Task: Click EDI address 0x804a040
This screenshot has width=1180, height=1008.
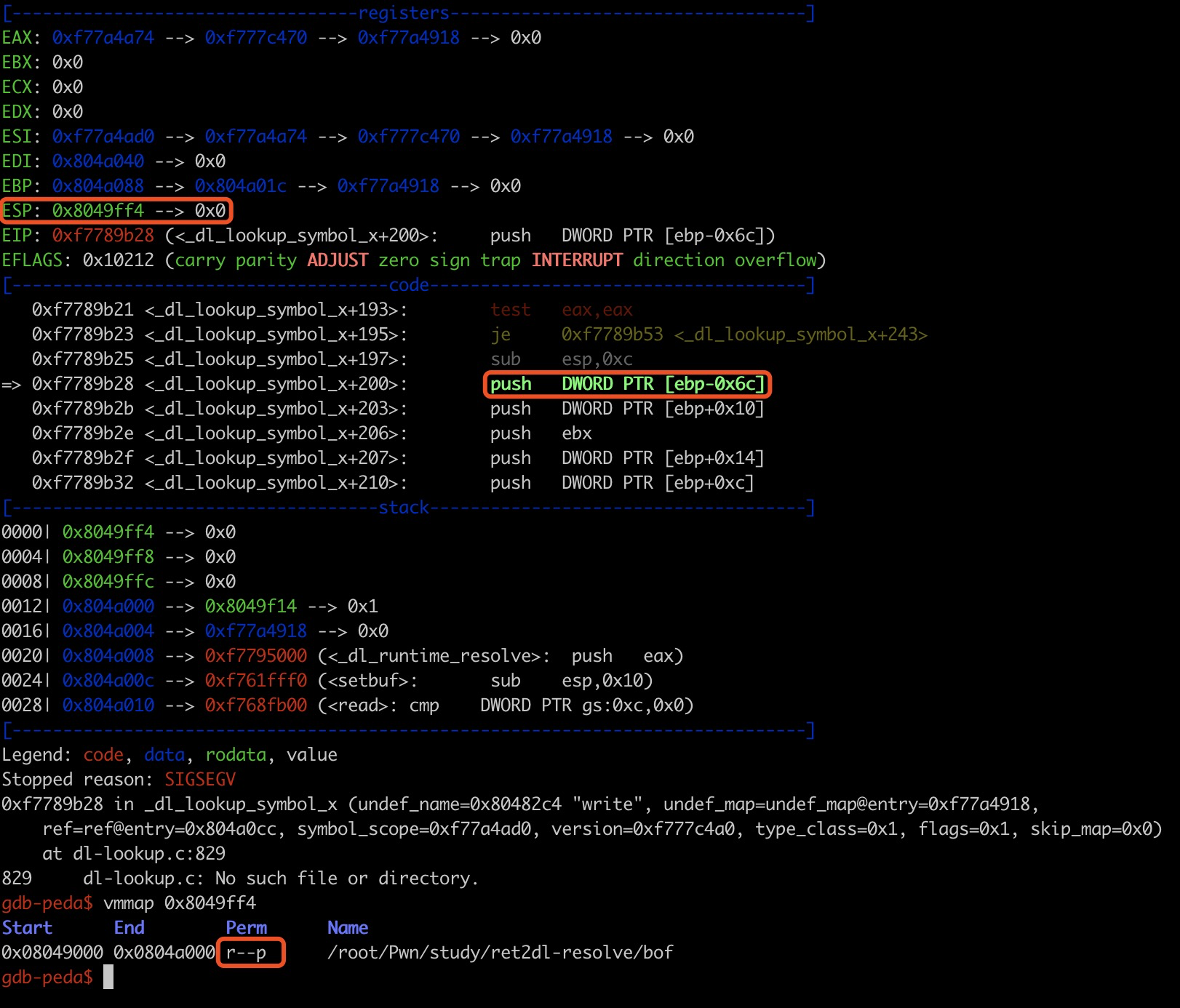Action: tap(98, 161)
